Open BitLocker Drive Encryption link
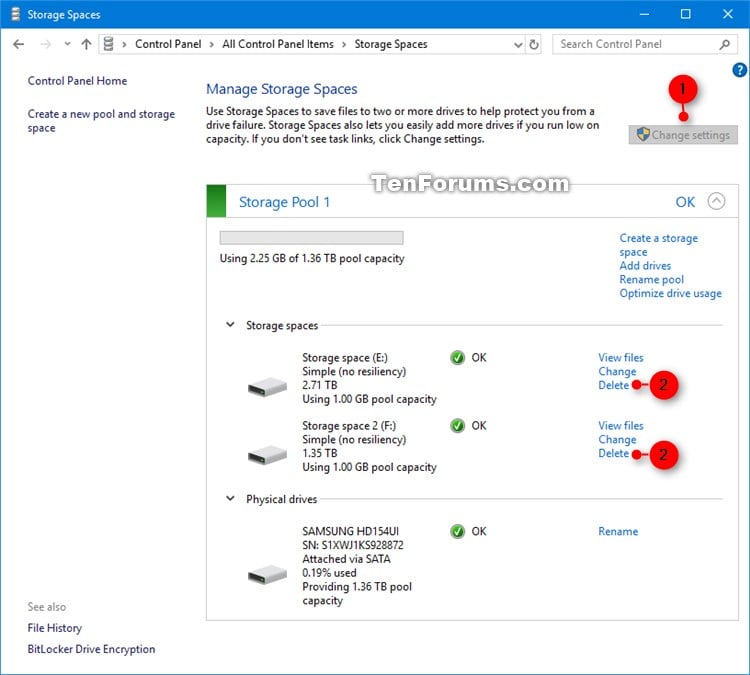Screen dimensions: 750x675 tap(91, 649)
